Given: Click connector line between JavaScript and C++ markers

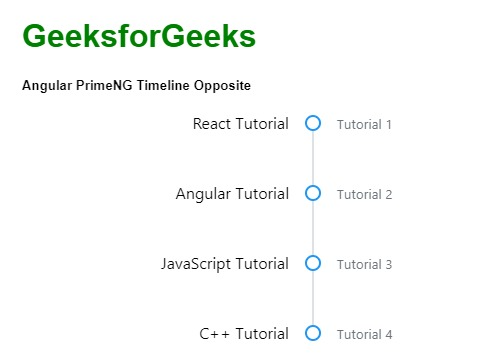Looking at the screenshot, I should point(313,298).
